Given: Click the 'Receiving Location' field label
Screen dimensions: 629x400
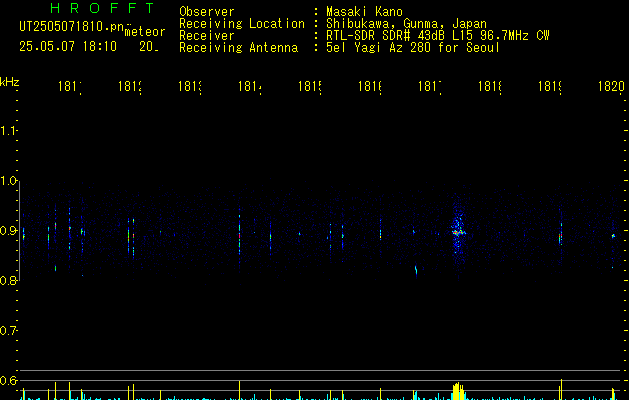Looking at the screenshot, I should [242, 23].
